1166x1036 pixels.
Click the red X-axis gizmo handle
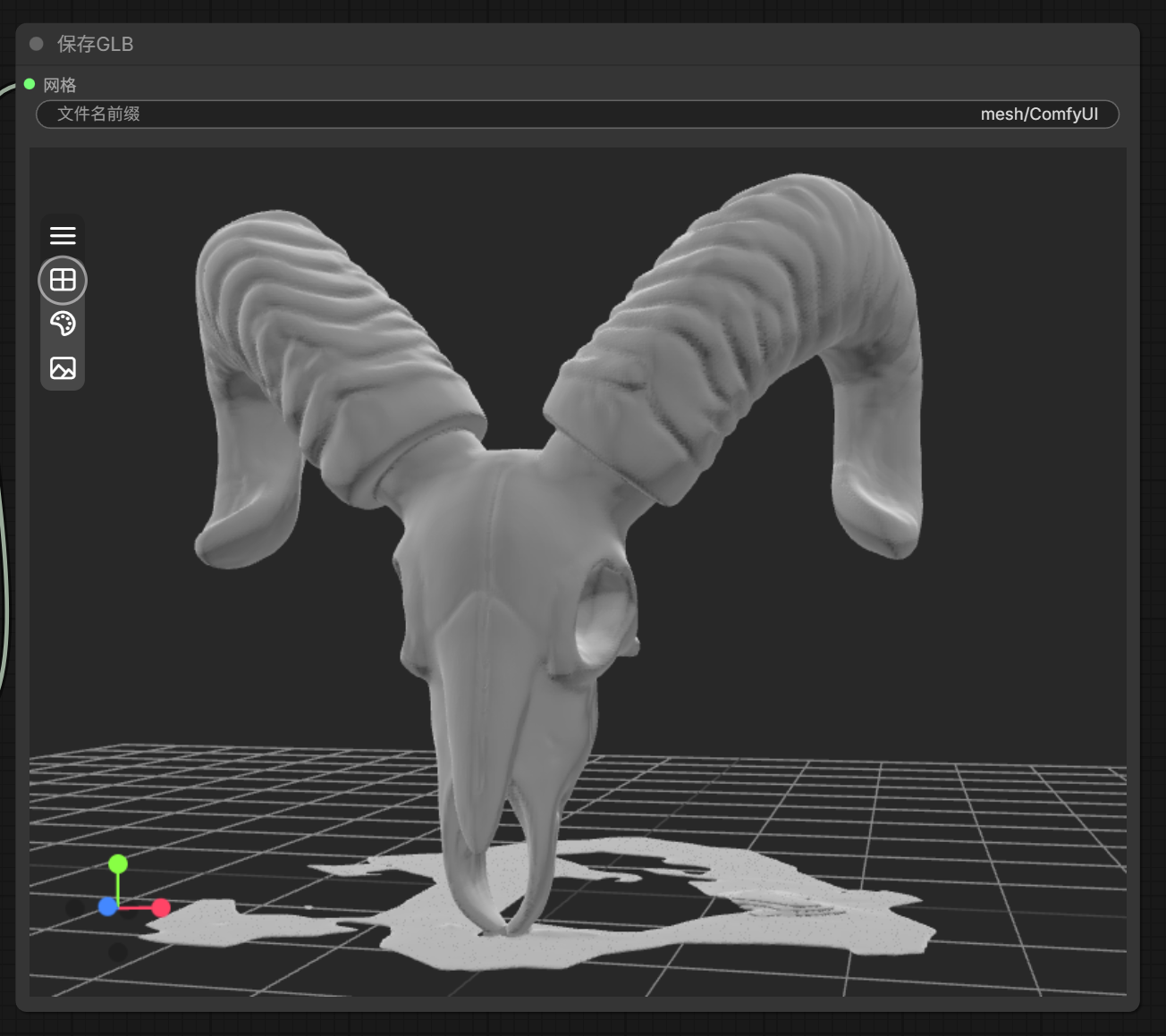pyautogui.click(x=161, y=908)
